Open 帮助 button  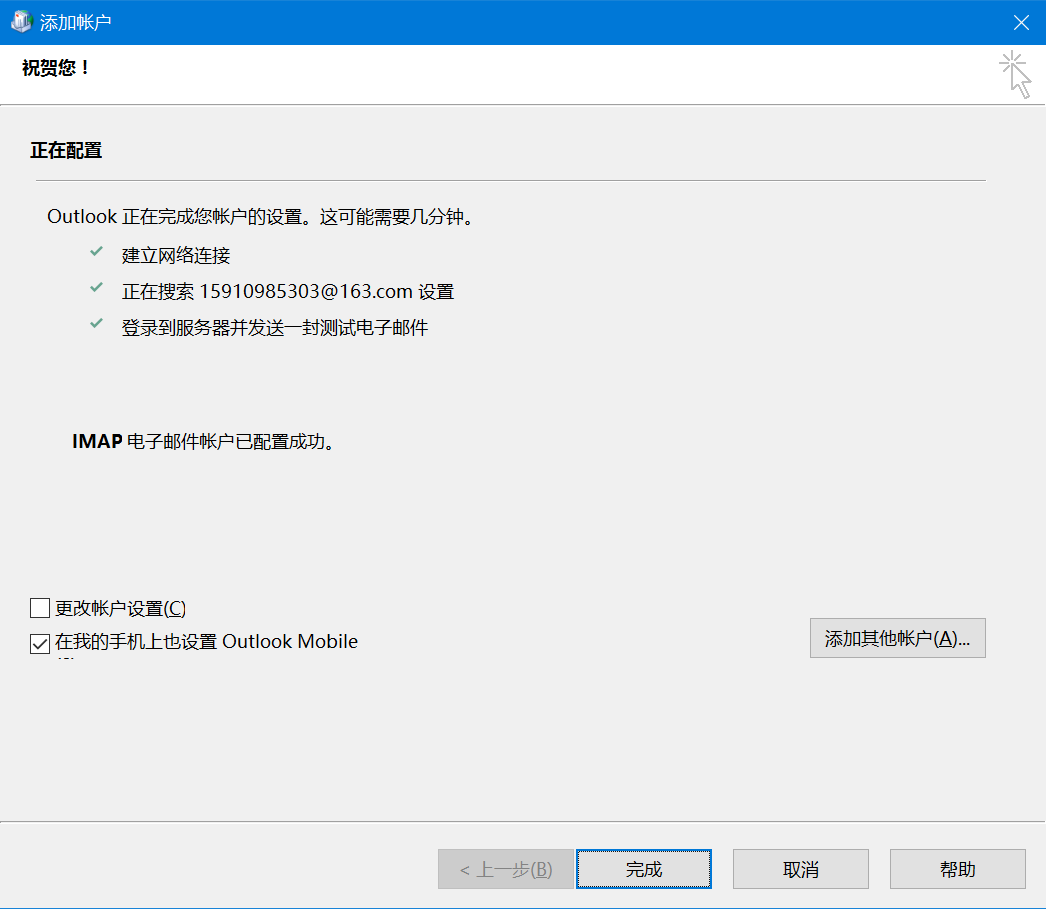(x=957, y=869)
